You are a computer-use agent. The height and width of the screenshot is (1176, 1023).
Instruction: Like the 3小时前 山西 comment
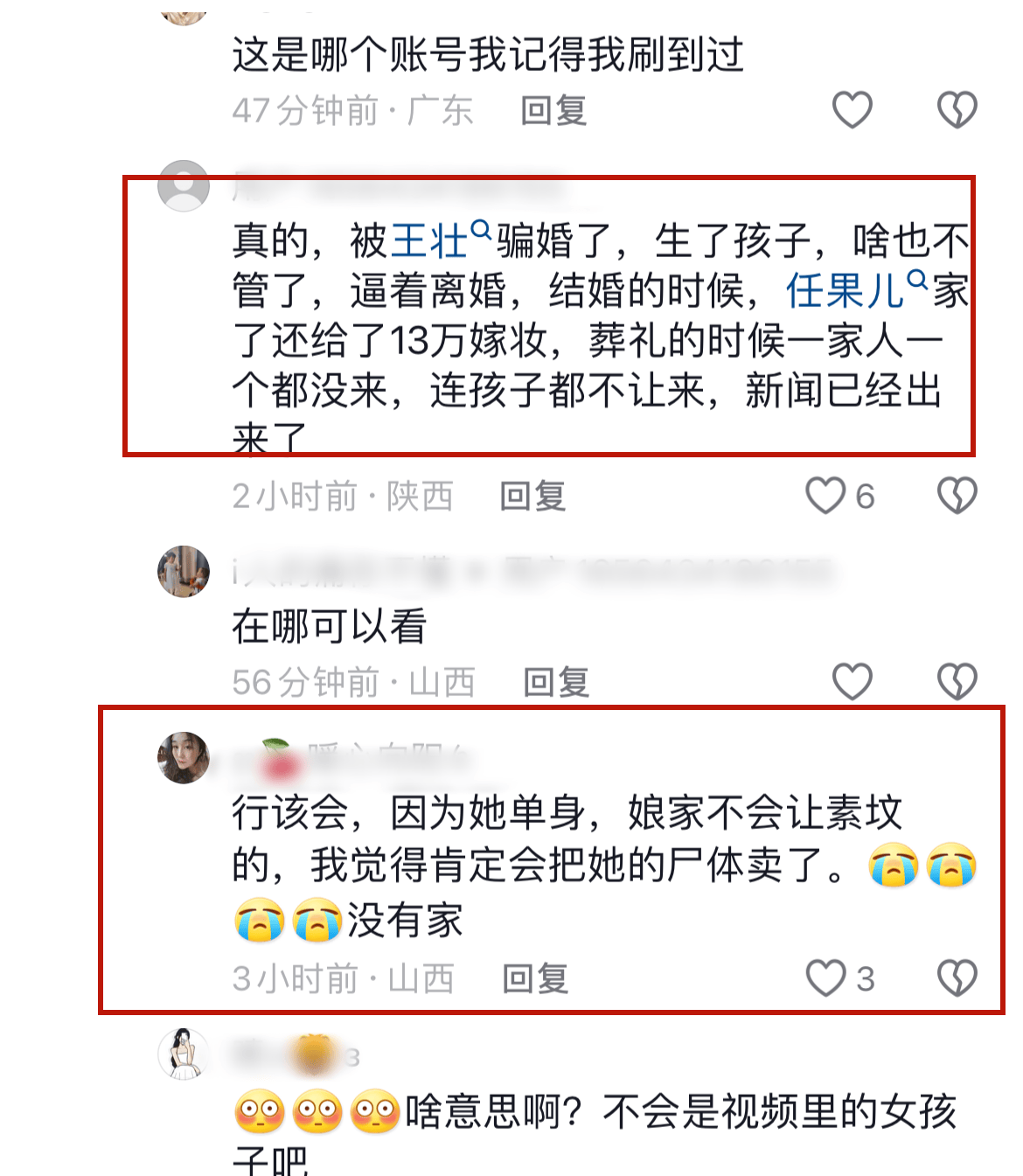click(825, 978)
